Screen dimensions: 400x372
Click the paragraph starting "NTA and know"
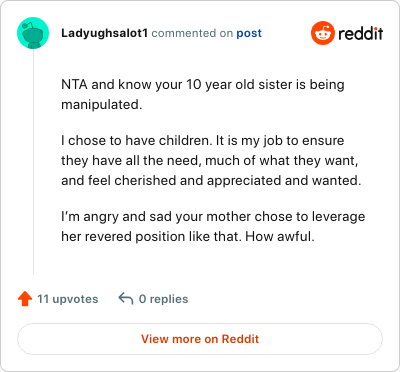[203, 94]
